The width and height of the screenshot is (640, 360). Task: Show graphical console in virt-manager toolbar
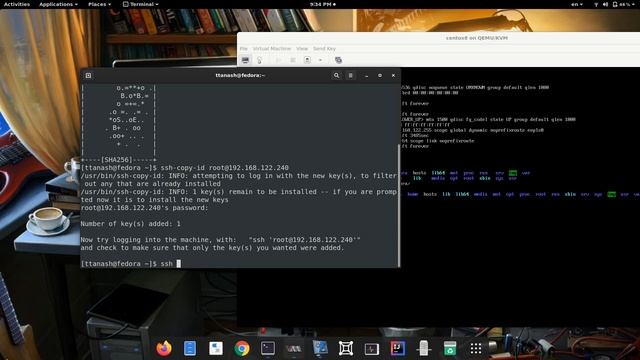point(245,60)
